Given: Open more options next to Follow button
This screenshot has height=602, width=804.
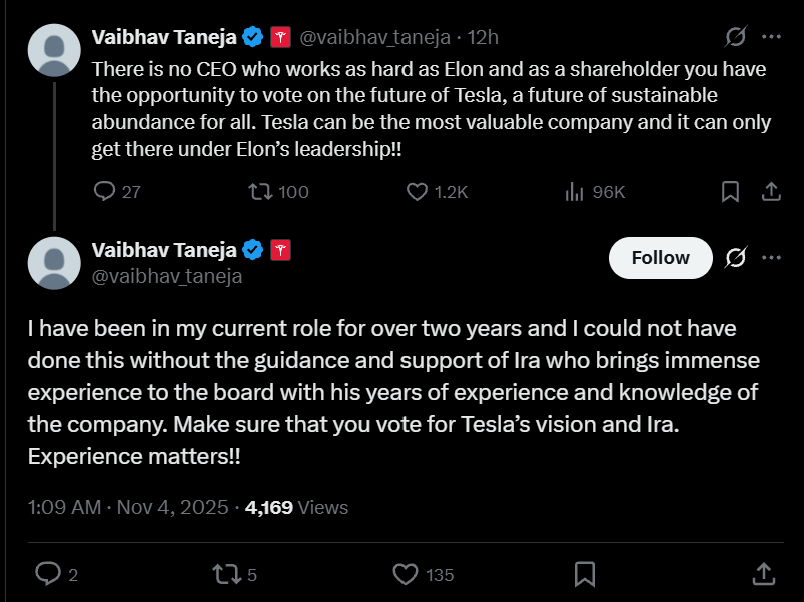Looking at the screenshot, I should click(771, 258).
